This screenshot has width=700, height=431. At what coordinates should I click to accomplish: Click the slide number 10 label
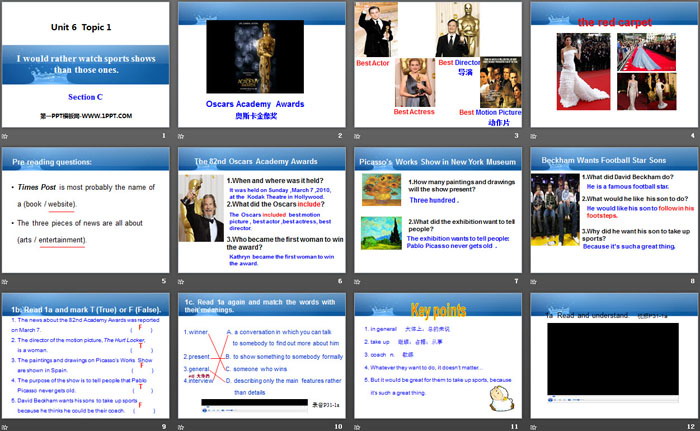(x=338, y=427)
